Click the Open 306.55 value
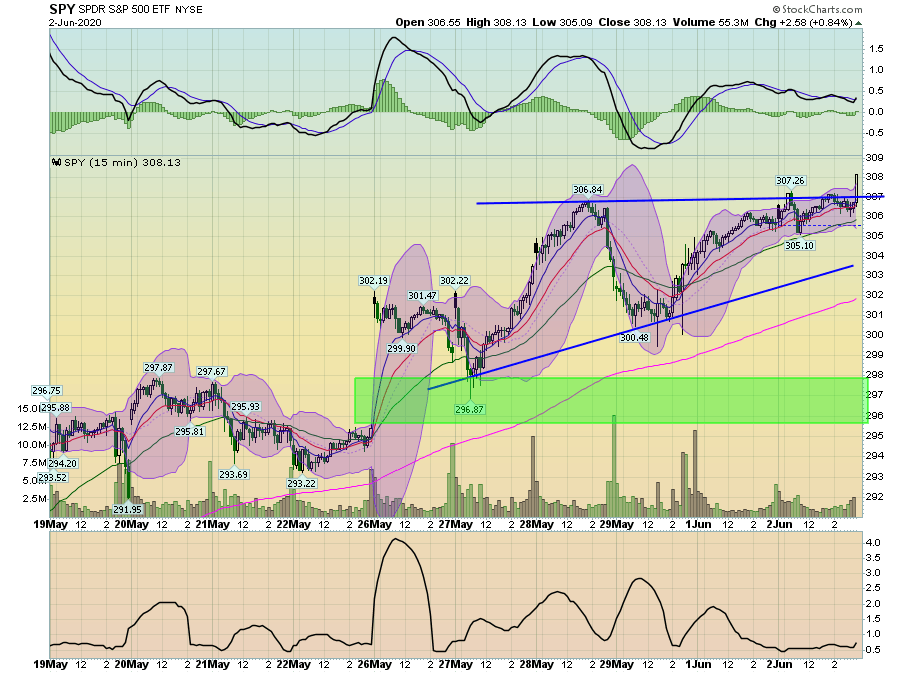 pos(428,22)
